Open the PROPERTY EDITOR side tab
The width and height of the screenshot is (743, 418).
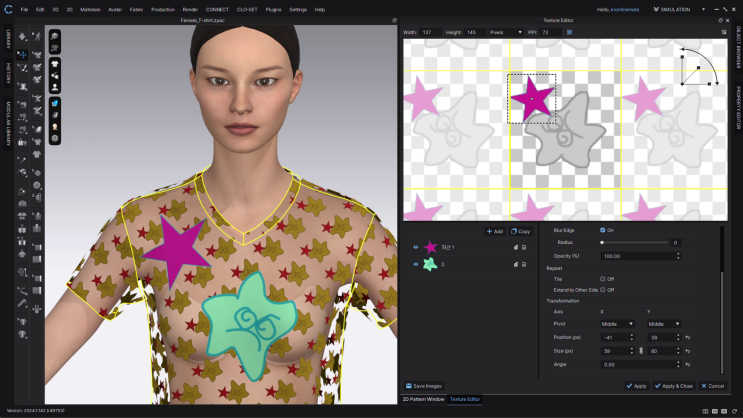tap(738, 107)
